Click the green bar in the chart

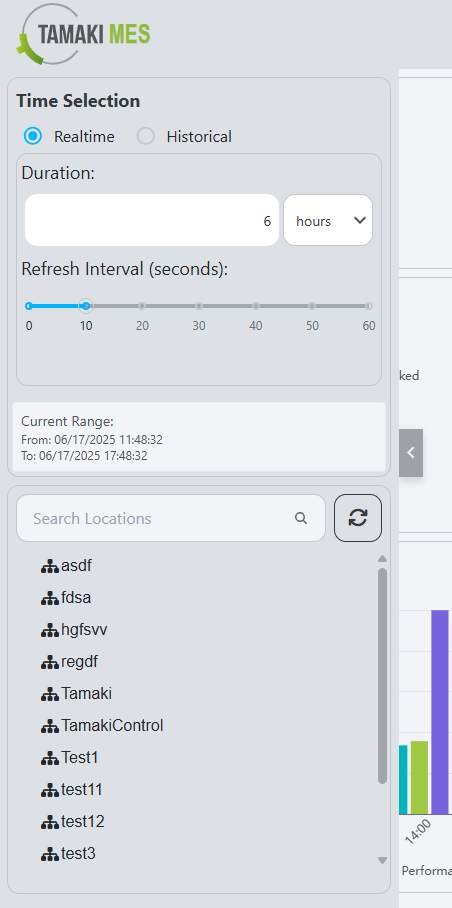click(x=420, y=778)
